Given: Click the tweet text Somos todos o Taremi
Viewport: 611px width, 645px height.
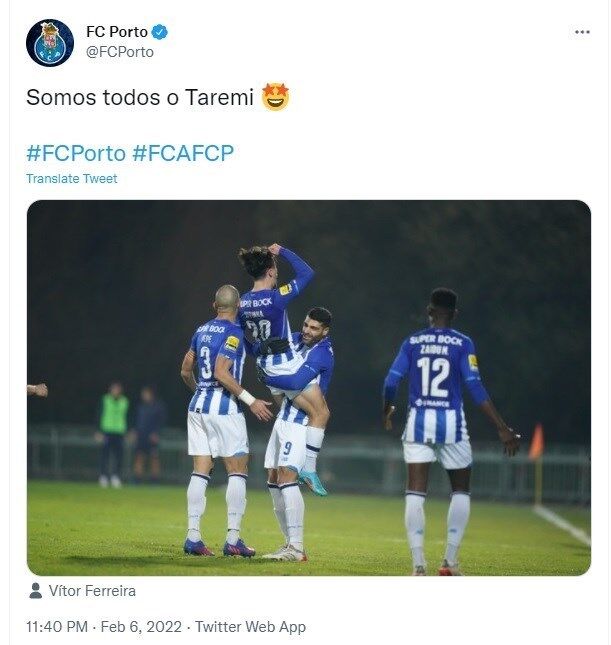Looking at the screenshot, I should point(140,97).
